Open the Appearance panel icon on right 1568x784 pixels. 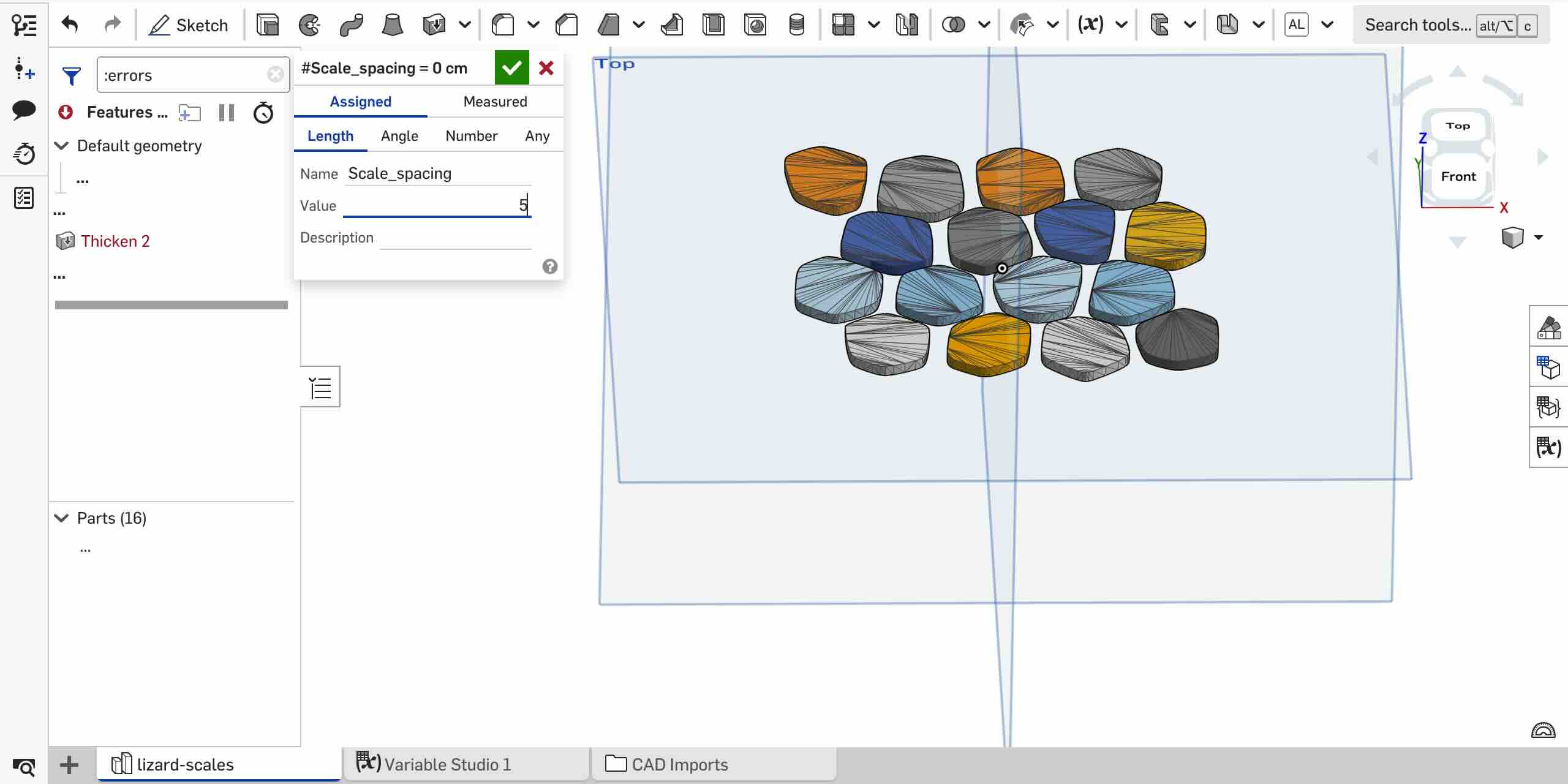(1550, 328)
